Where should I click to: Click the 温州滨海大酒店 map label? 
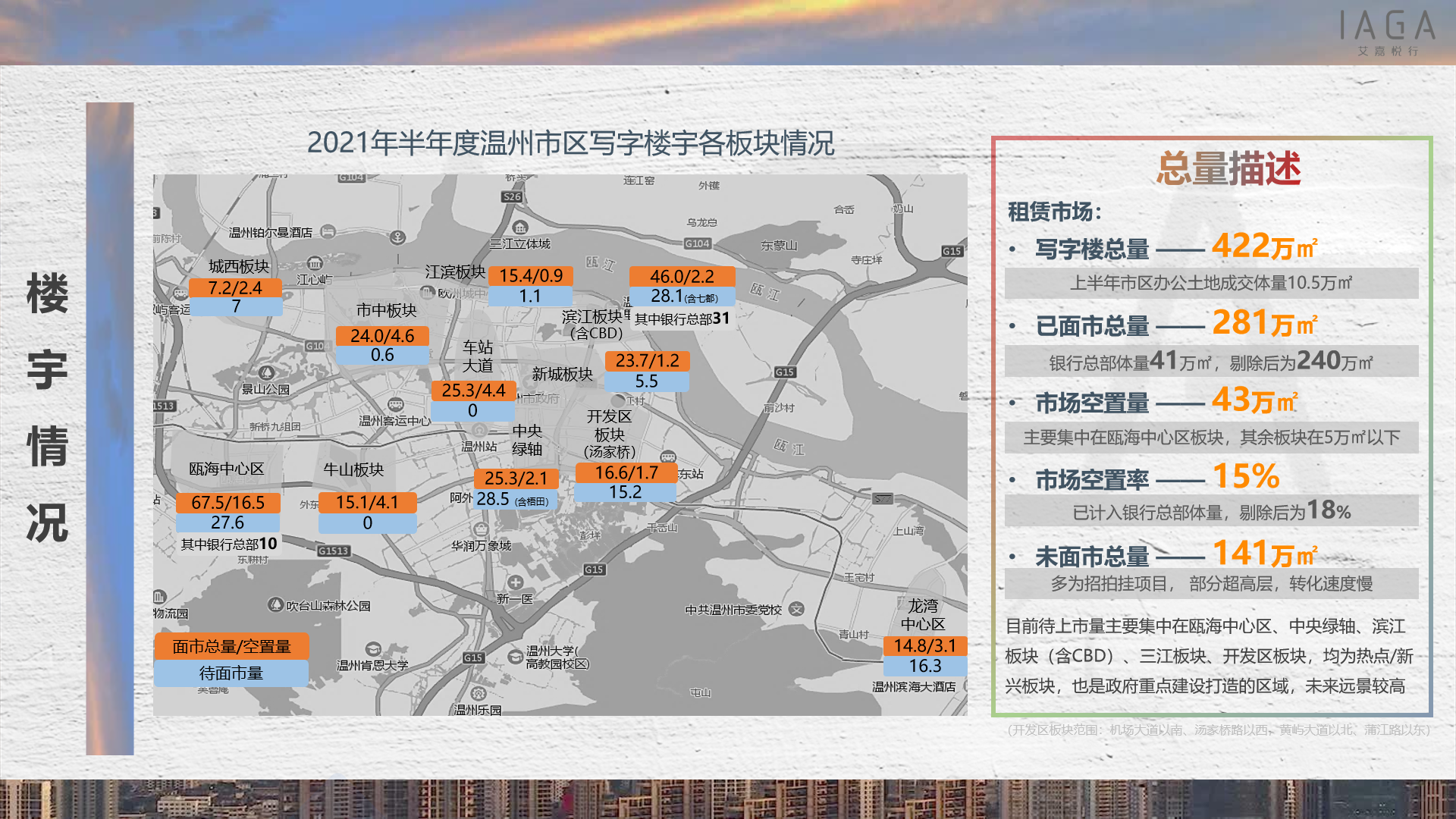pyautogui.click(x=914, y=686)
